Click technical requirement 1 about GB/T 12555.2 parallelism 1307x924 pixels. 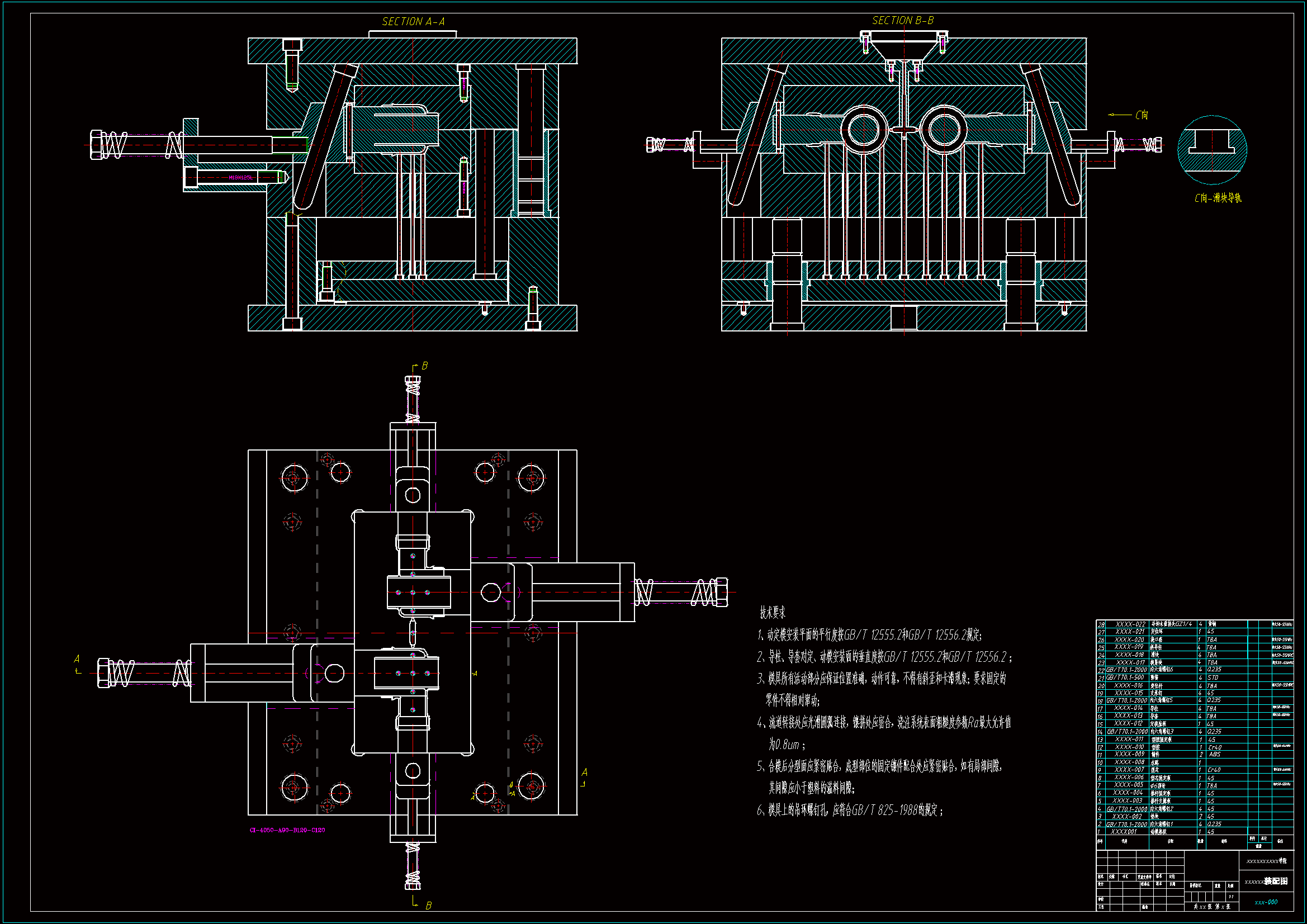(x=869, y=635)
